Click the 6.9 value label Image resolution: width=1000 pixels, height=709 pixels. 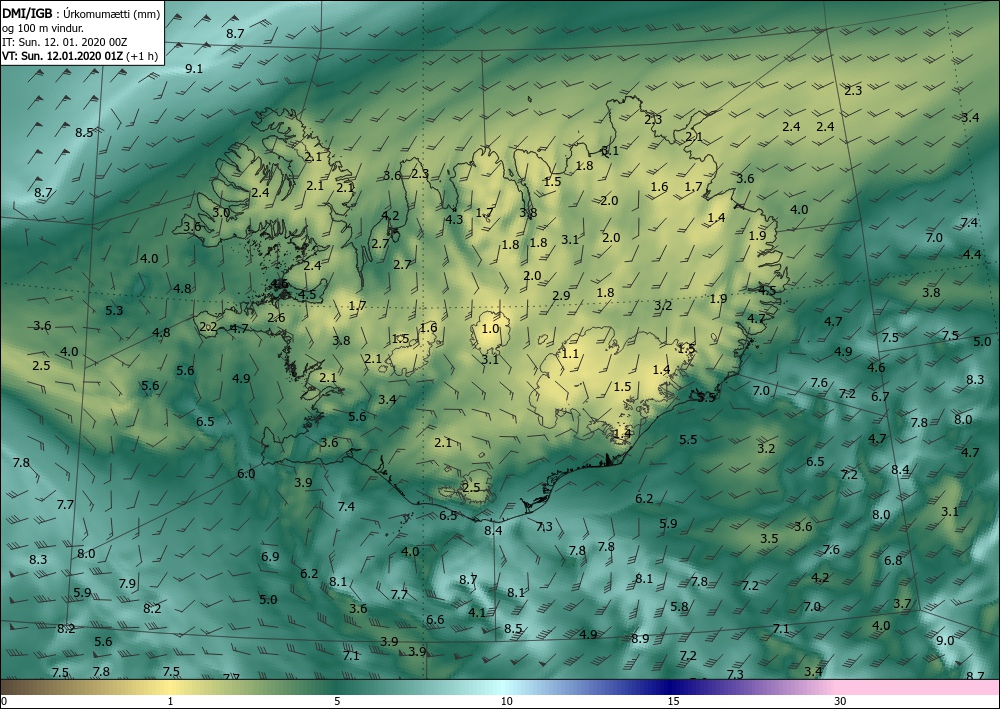[270, 557]
